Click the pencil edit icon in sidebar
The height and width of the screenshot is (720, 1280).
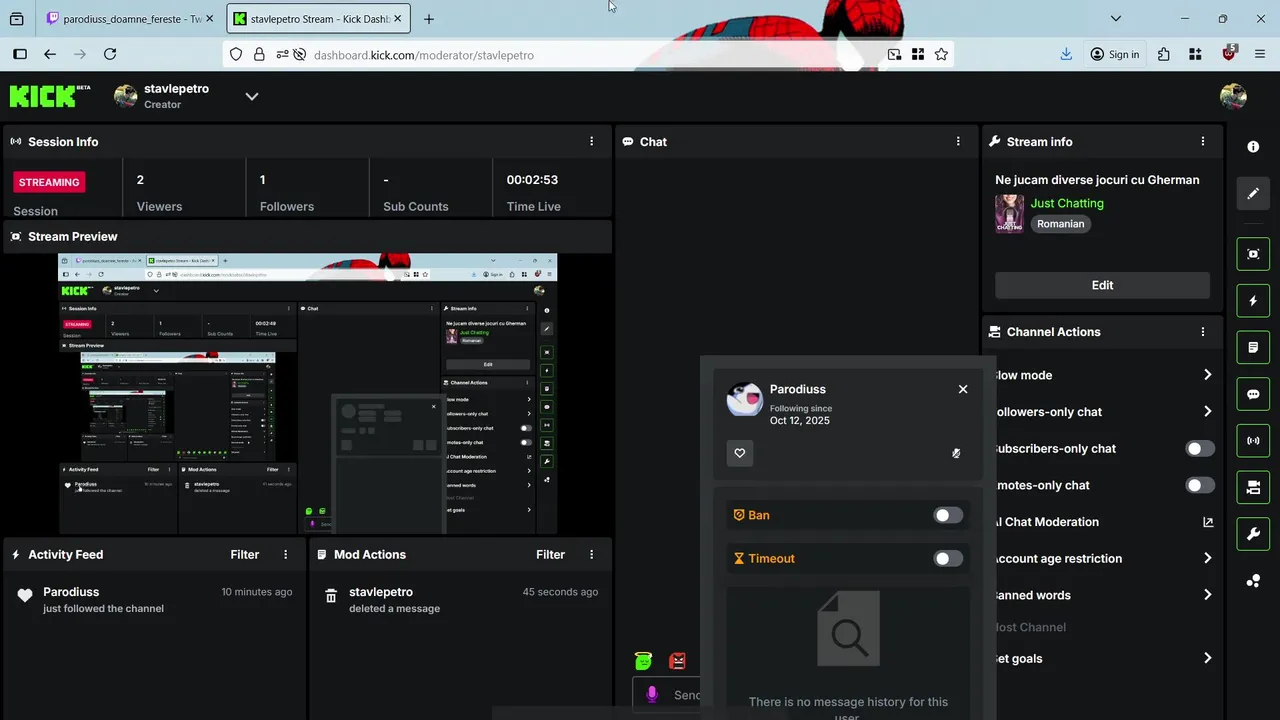pyautogui.click(x=1253, y=193)
